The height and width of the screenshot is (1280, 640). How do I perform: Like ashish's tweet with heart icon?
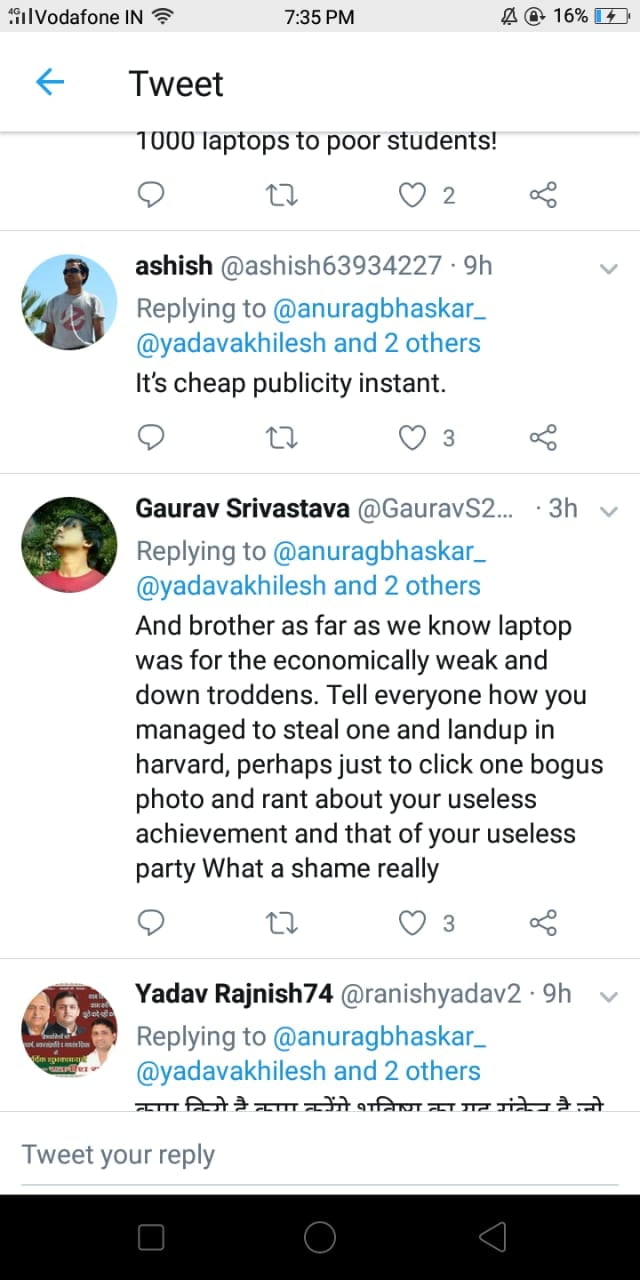413,437
